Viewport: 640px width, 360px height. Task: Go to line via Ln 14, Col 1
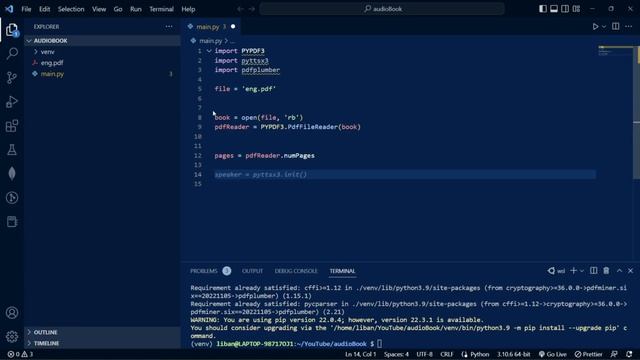[x=360, y=354]
